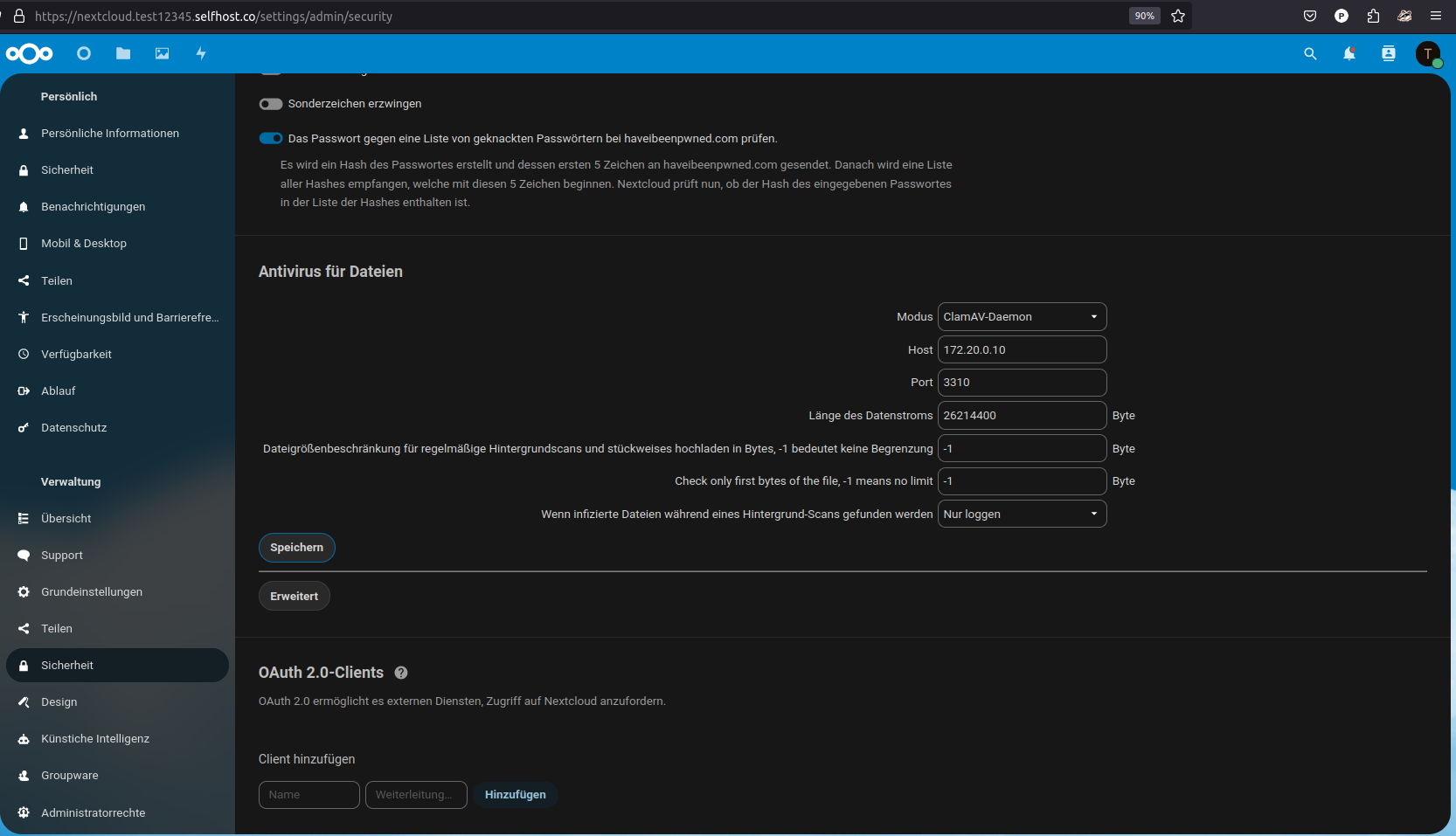The height and width of the screenshot is (836, 1456).
Task: Open the Activity lightning bolt icon
Action: (x=201, y=53)
